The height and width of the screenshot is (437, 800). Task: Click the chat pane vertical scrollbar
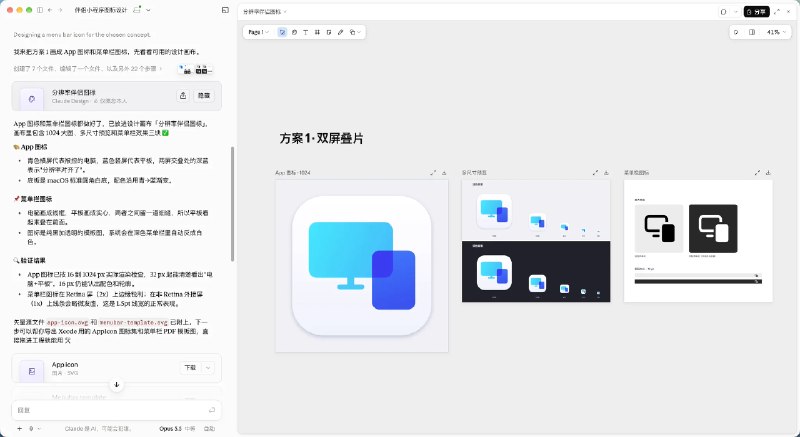coord(233,204)
